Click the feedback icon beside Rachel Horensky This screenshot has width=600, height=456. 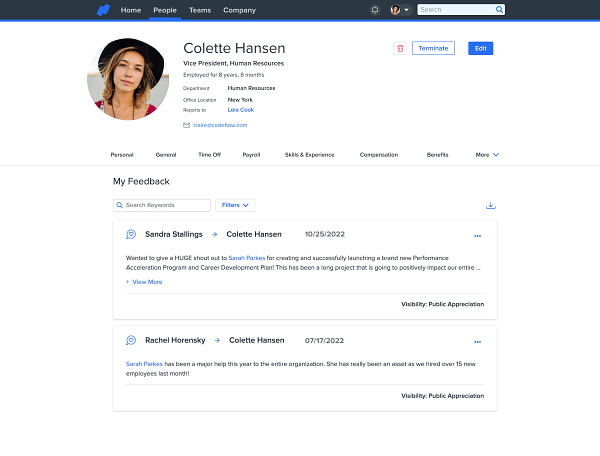click(x=131, y=340)
